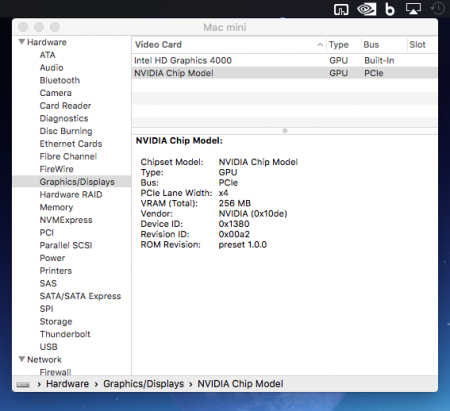Select USB in the hardware list
Viewport: 450px width, 411px height.
coord(49,347)
